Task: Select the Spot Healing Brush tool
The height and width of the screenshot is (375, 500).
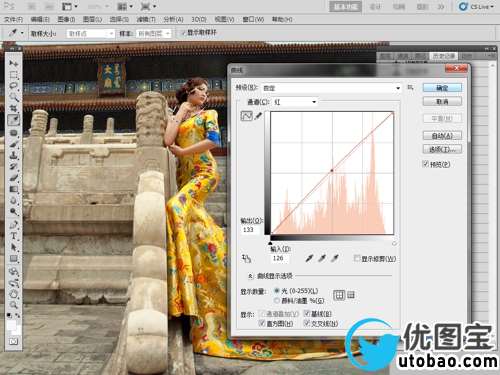Action: point(14,133)
